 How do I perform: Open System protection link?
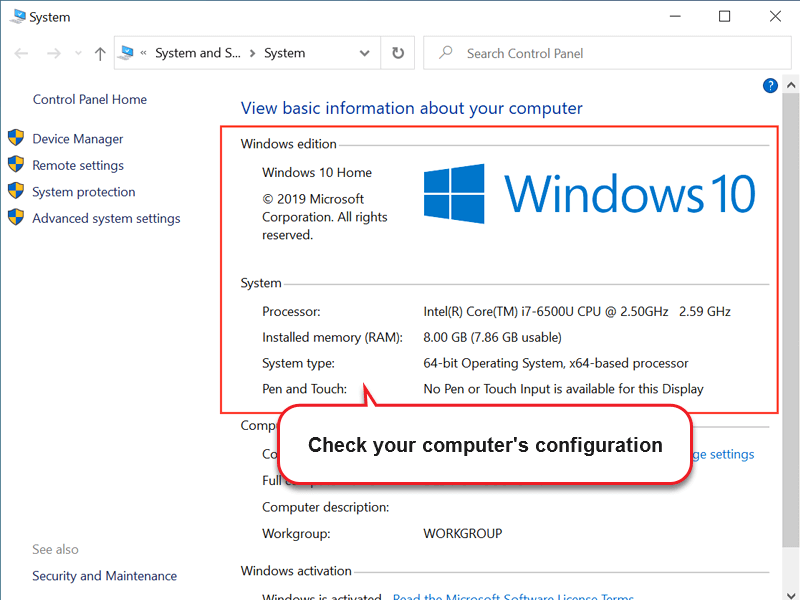click(84, 192)
